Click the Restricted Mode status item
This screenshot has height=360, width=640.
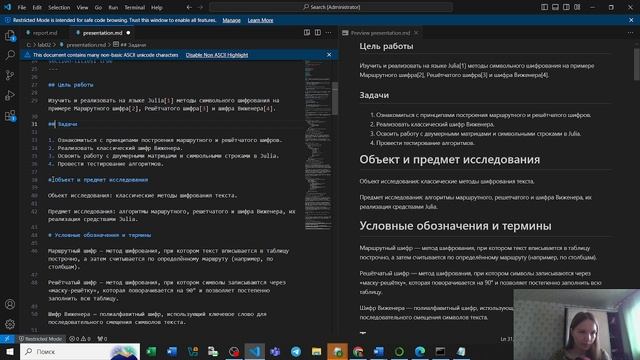pos(40,339)
